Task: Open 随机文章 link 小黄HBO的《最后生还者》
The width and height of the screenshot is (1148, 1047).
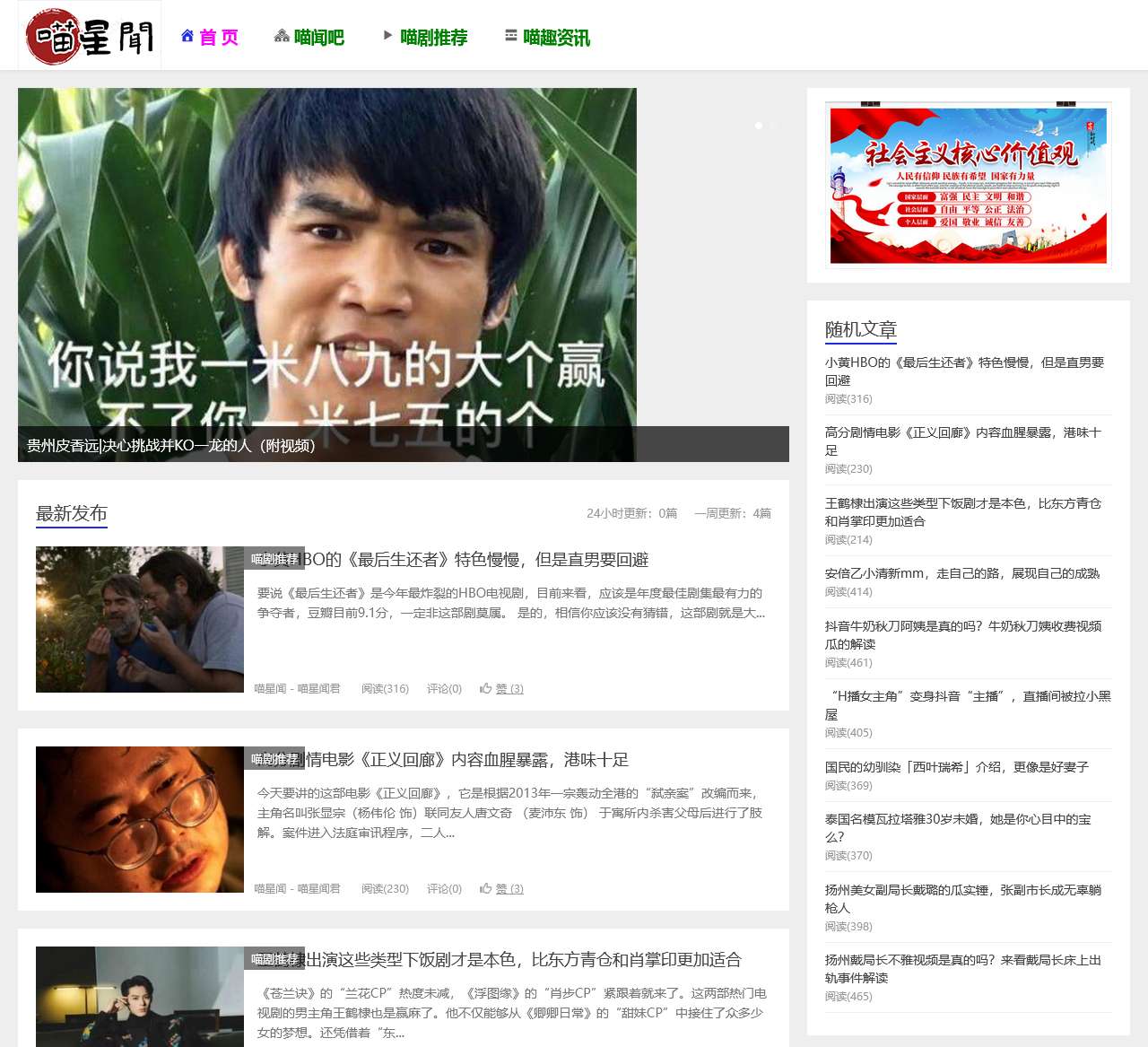Action: tap(965, 371)
